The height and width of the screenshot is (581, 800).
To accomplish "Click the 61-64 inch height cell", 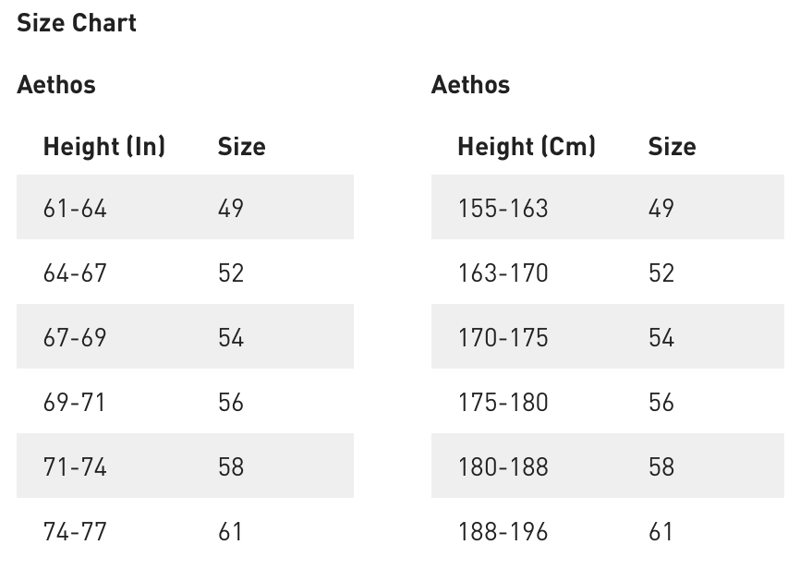I will coord(75,208).
